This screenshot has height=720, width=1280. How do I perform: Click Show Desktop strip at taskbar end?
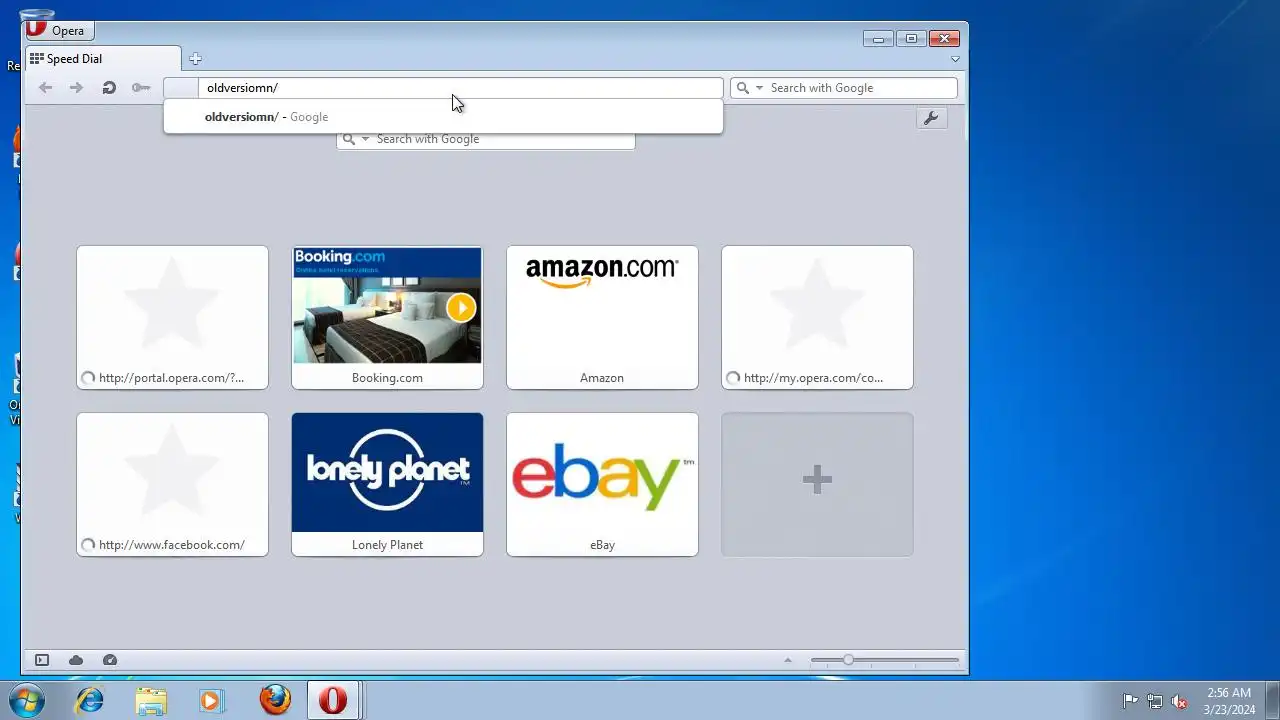click(x=1272, y=700)
